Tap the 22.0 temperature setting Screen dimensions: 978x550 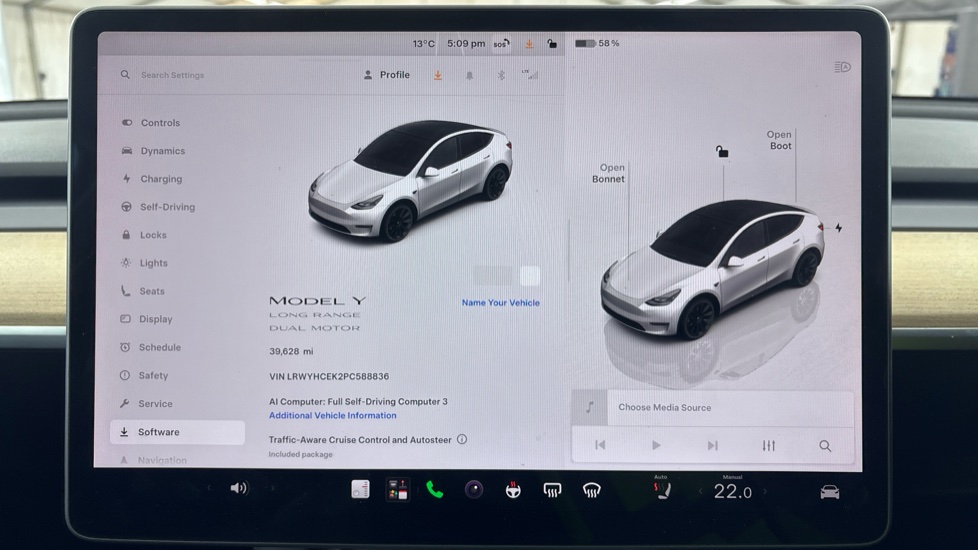tap(732, 491)
